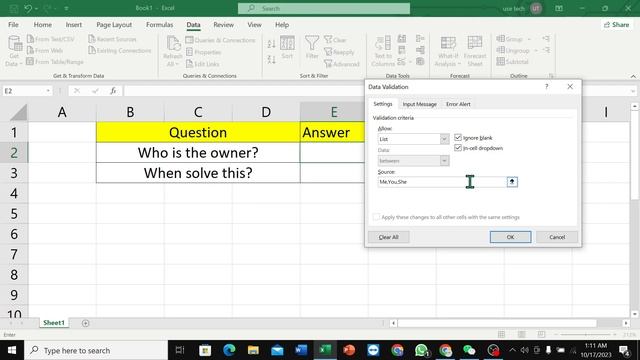This screenshot has height=360, width=640.
Task: Open the Allow list dropdown
Action: coord(444,139)
